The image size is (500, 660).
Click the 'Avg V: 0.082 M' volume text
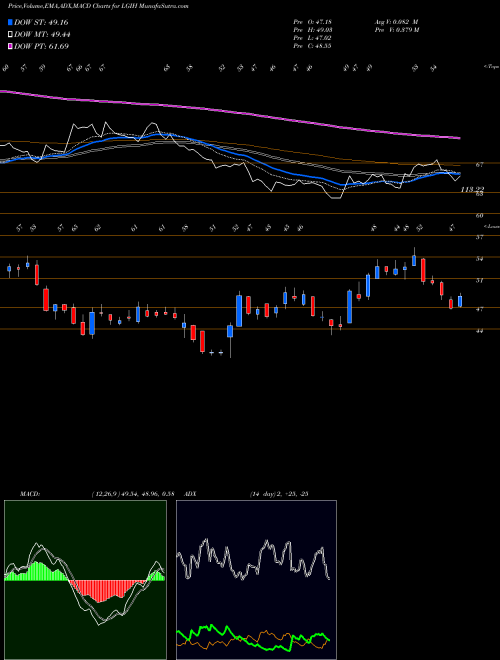(x=396, y=22)
